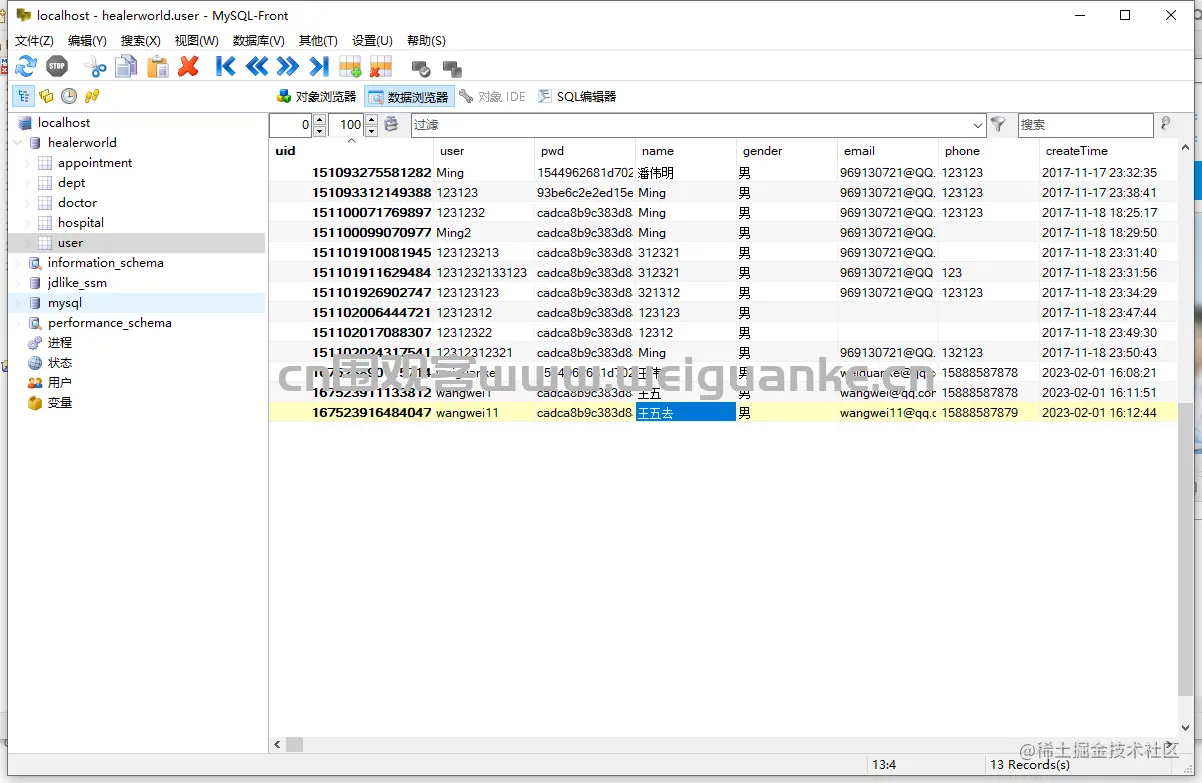Click the horizontal scrollbar left arrow

[276, 744]
